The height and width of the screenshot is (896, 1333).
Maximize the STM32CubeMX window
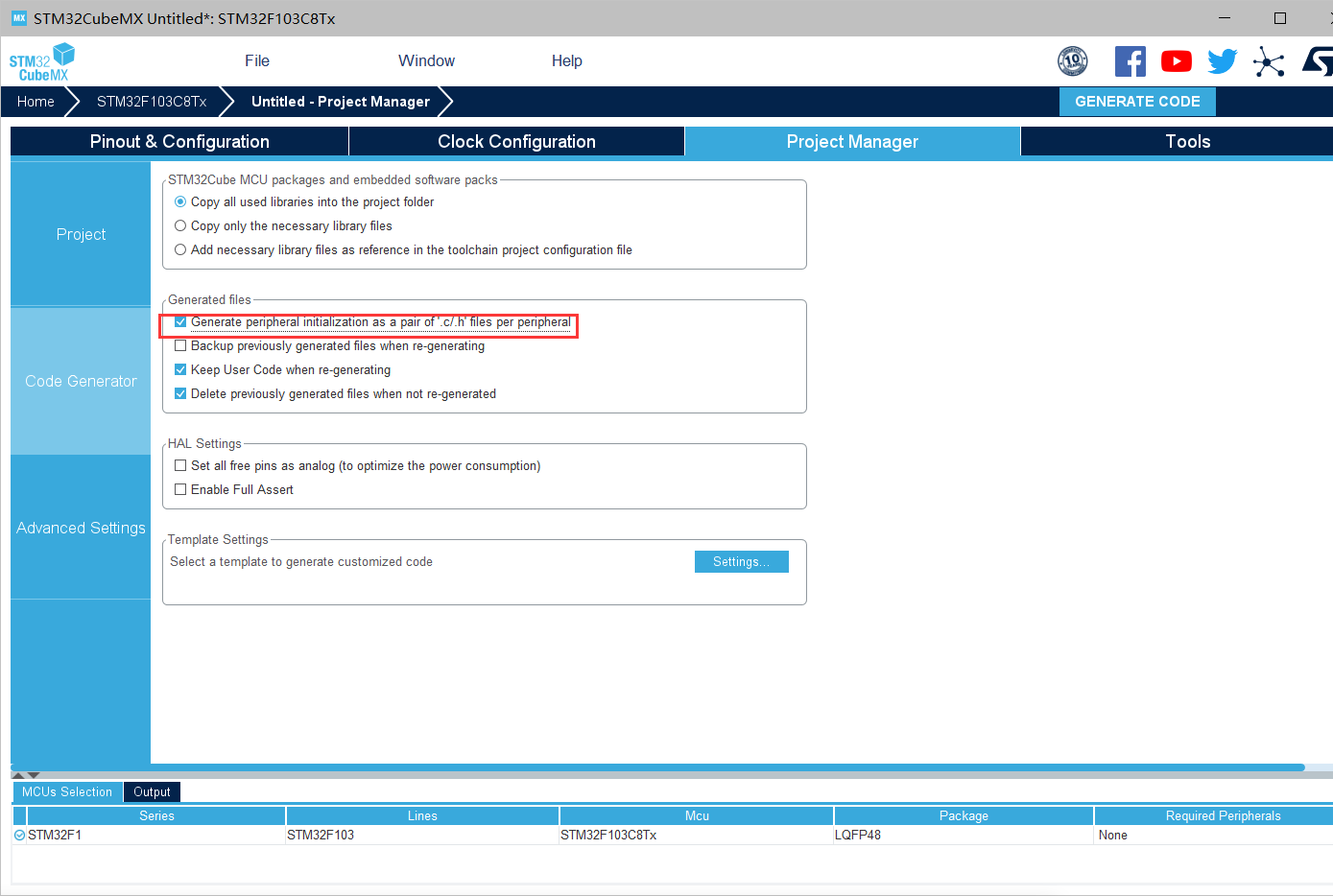(1279, 18)
